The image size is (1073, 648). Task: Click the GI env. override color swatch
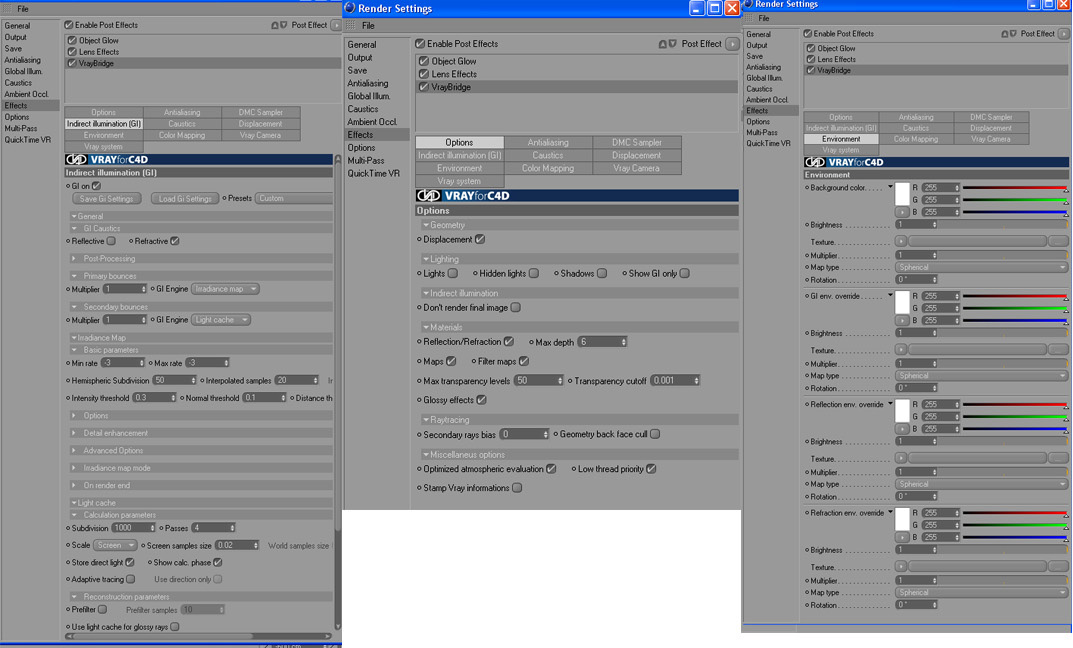902,302
